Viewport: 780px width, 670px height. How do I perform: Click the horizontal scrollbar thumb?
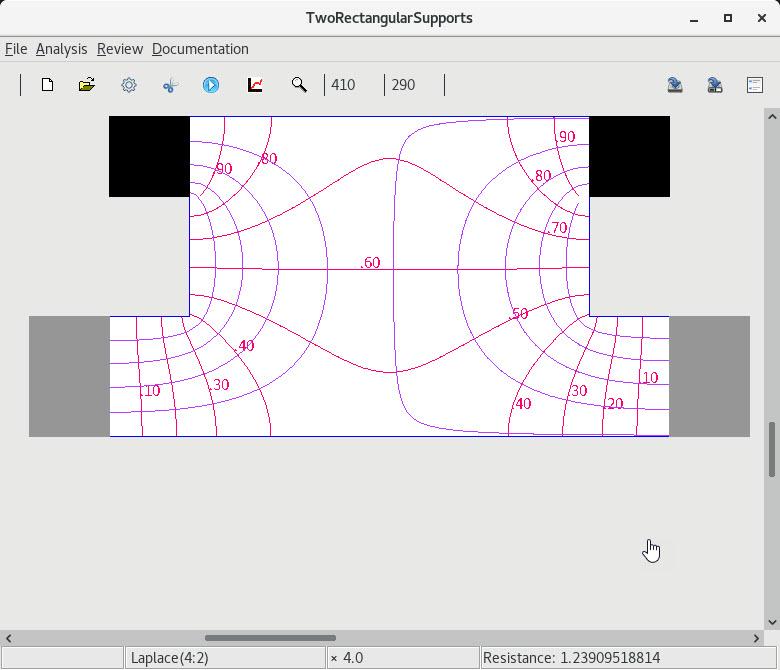270,637
